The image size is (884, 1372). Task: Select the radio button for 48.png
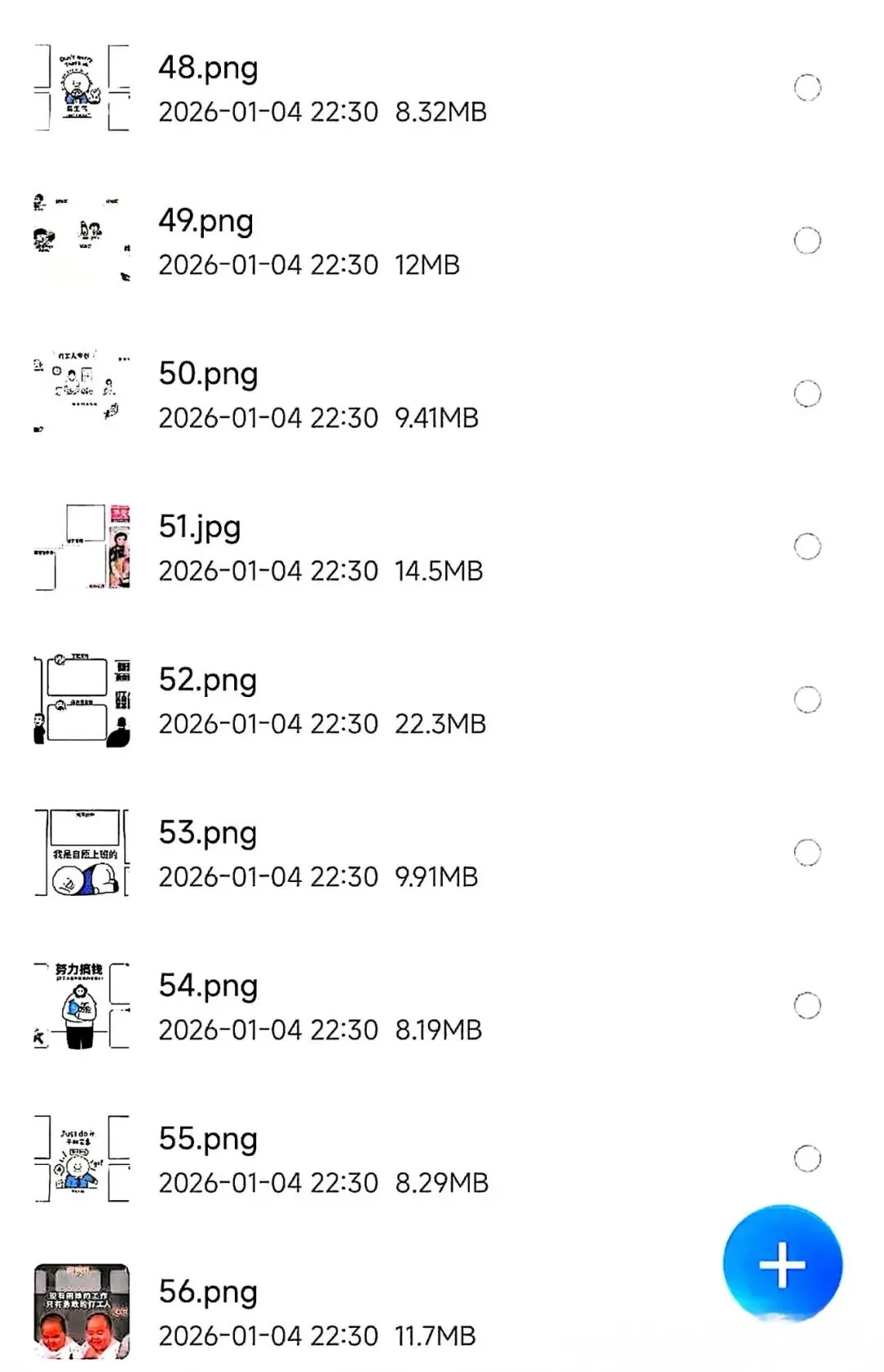click(x=807, y=88)
